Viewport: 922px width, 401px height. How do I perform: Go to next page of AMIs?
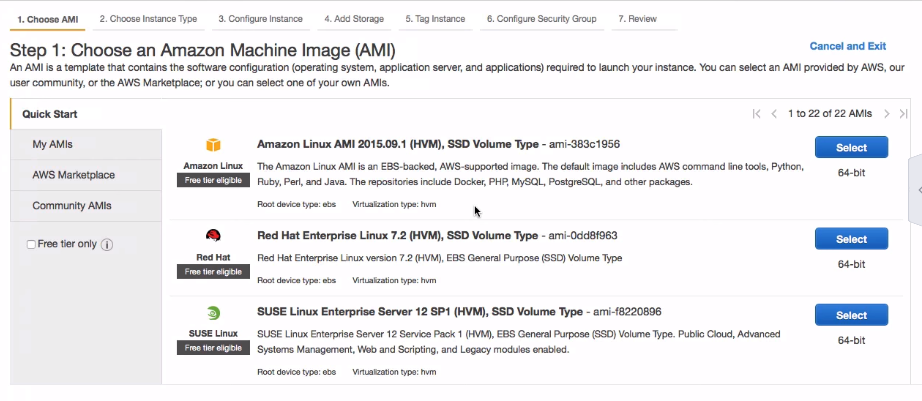(886, 113)
